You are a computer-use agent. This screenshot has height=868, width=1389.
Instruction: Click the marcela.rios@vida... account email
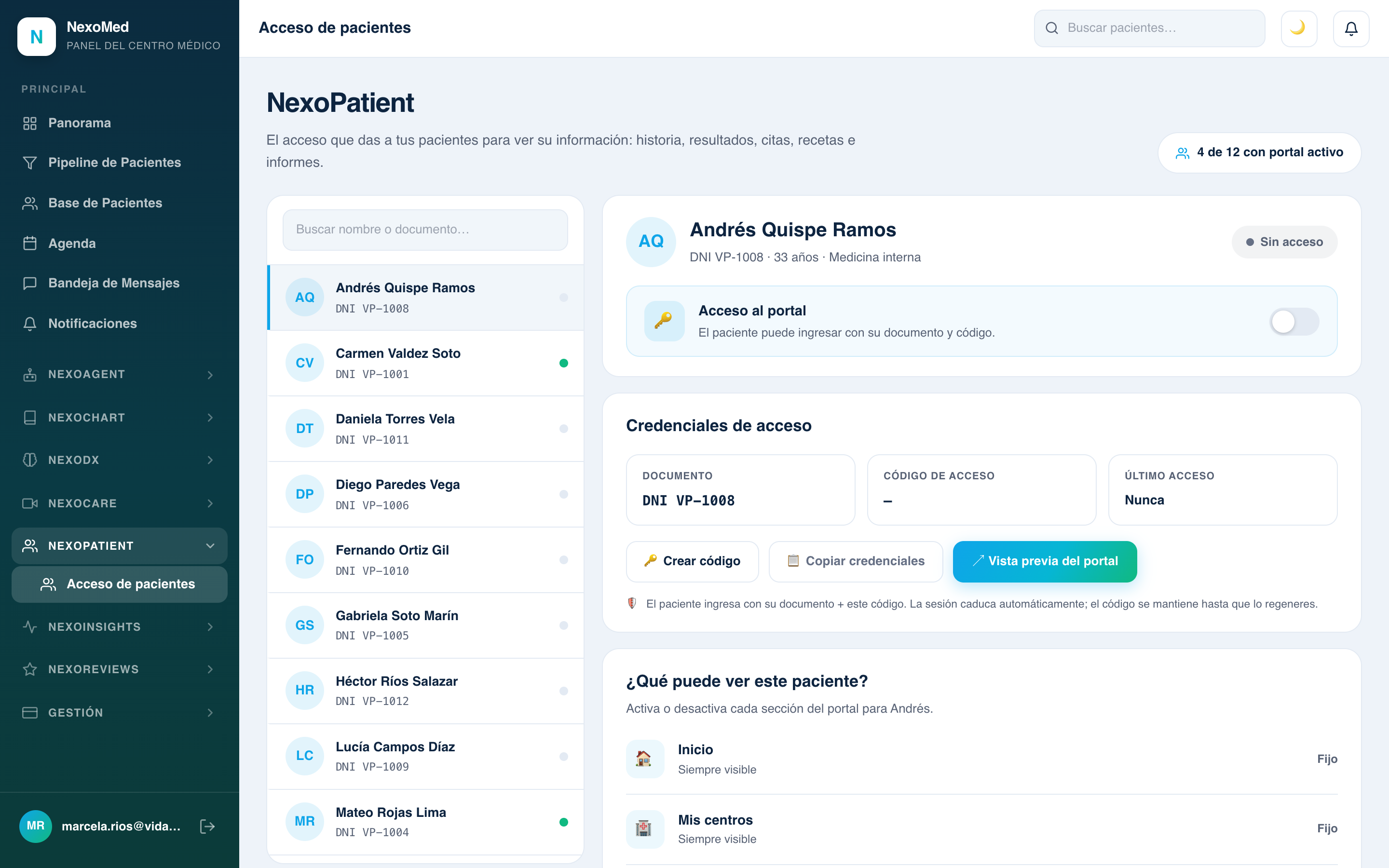coord(121,826)
